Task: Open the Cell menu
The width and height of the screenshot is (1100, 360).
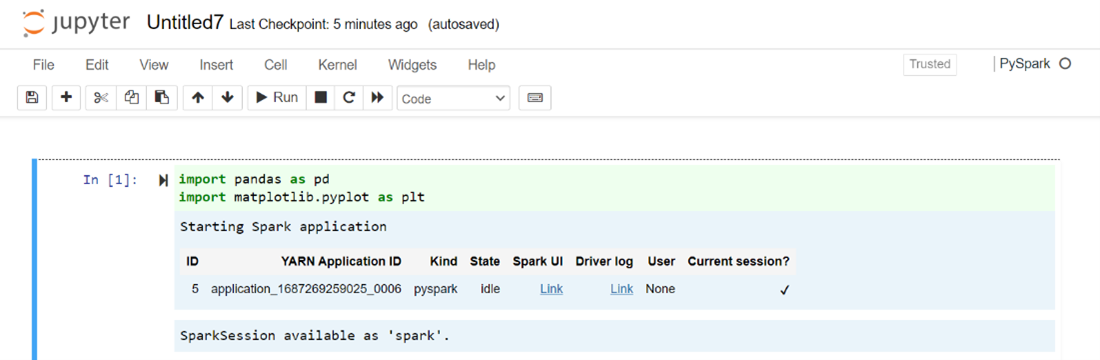Action: click(276, 65)
